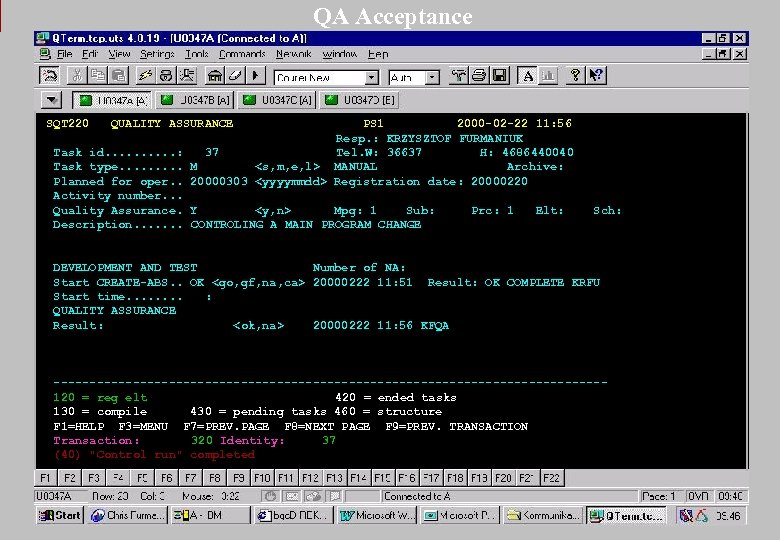Click the floppy disk save icon

(499, 76)
